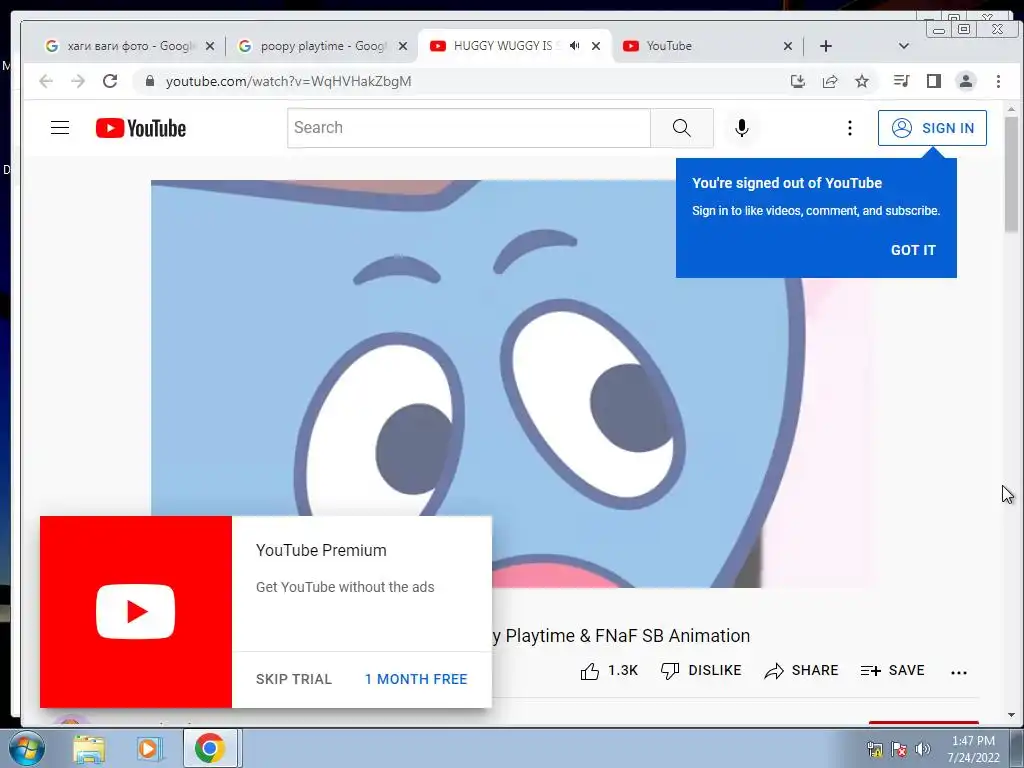Close the 'poopy playtime' tab

[x=403, y=46]
